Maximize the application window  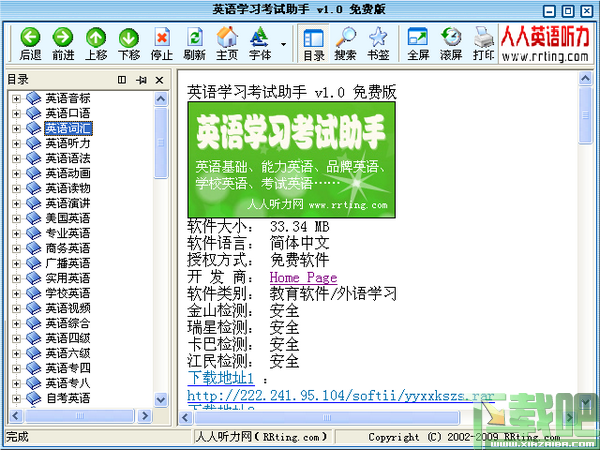pos(568,11)
